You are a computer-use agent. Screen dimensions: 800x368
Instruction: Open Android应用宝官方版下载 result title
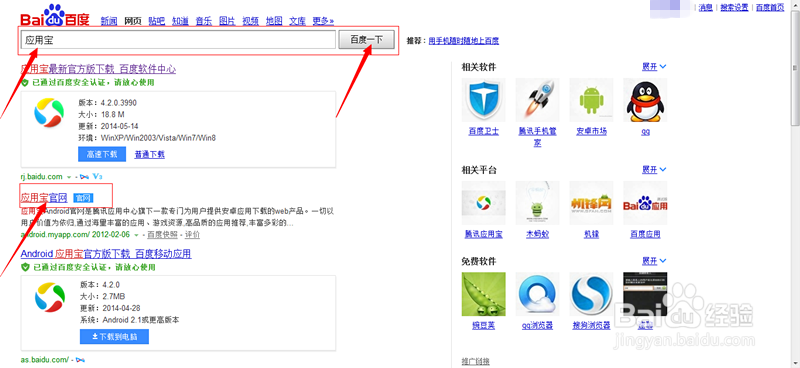(x=106, y=254)
